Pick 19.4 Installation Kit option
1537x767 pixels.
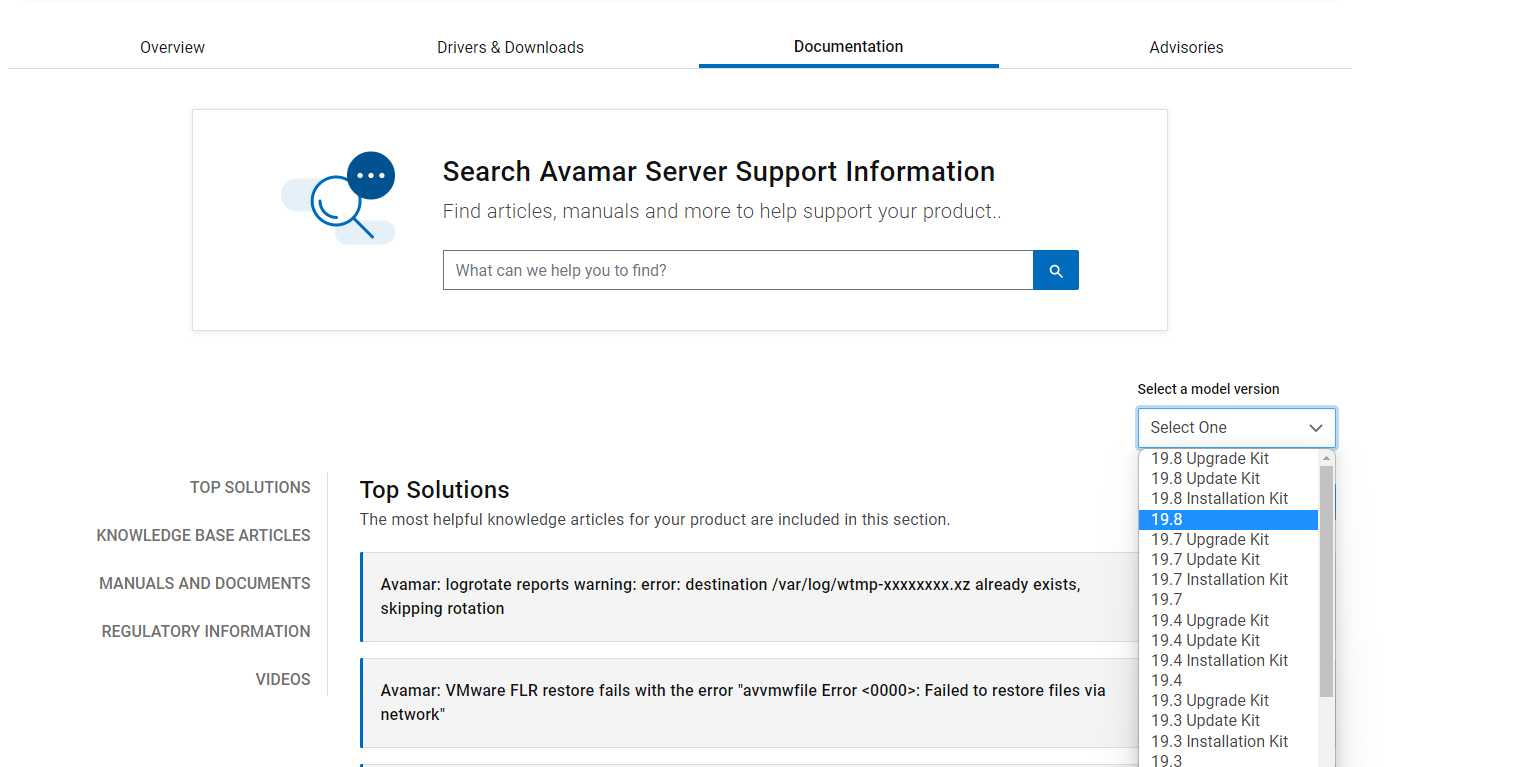[1228, 660]
